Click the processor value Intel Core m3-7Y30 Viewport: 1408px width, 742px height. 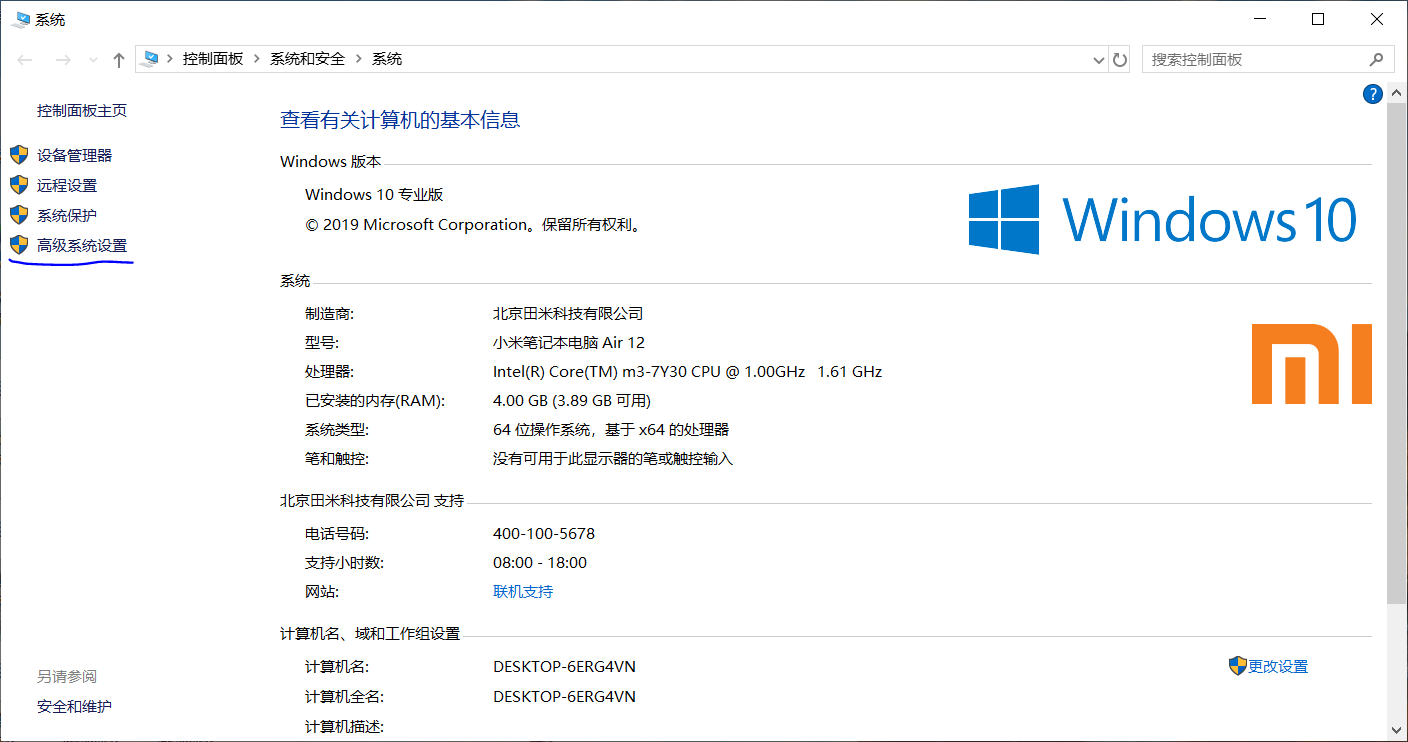(687, 372)
